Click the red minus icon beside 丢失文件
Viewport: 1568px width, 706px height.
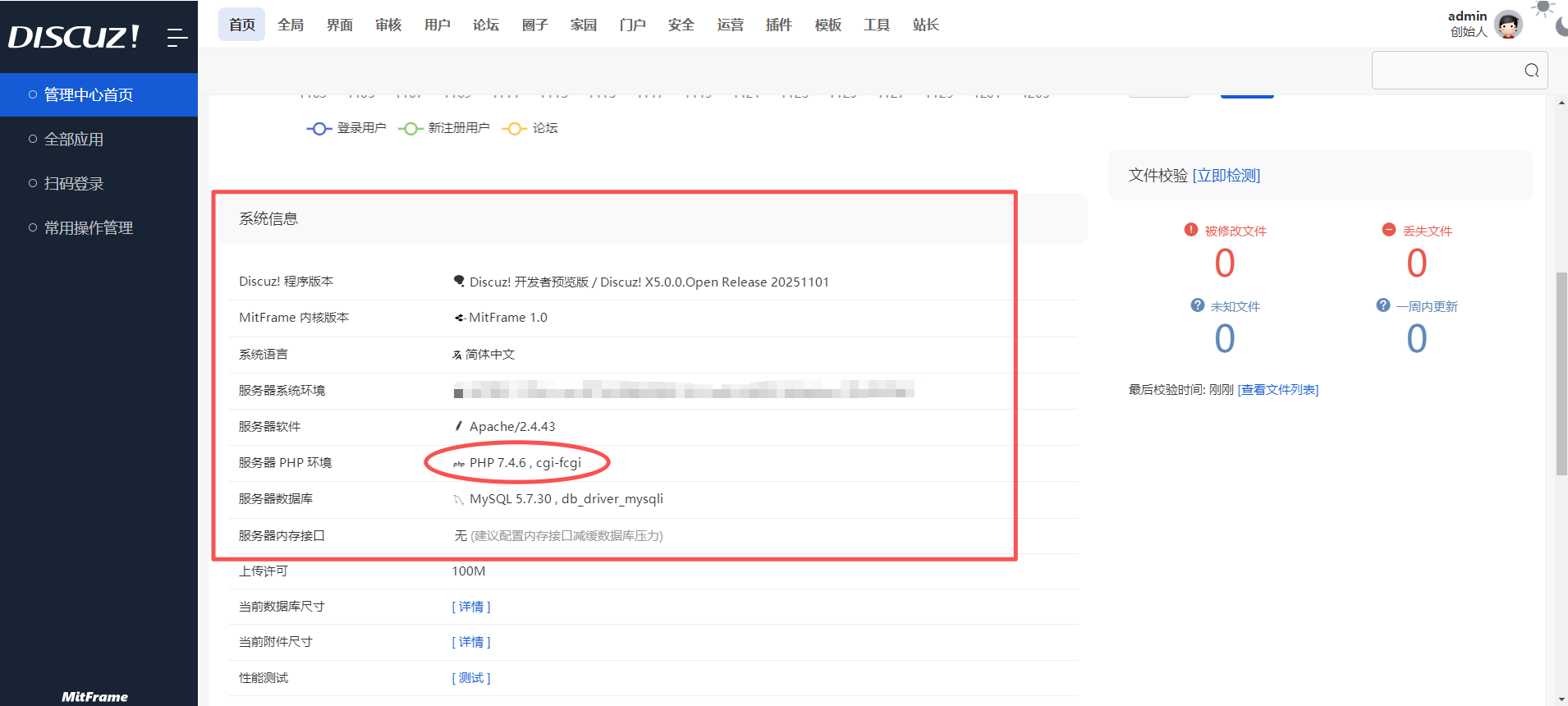[1389, 230]
